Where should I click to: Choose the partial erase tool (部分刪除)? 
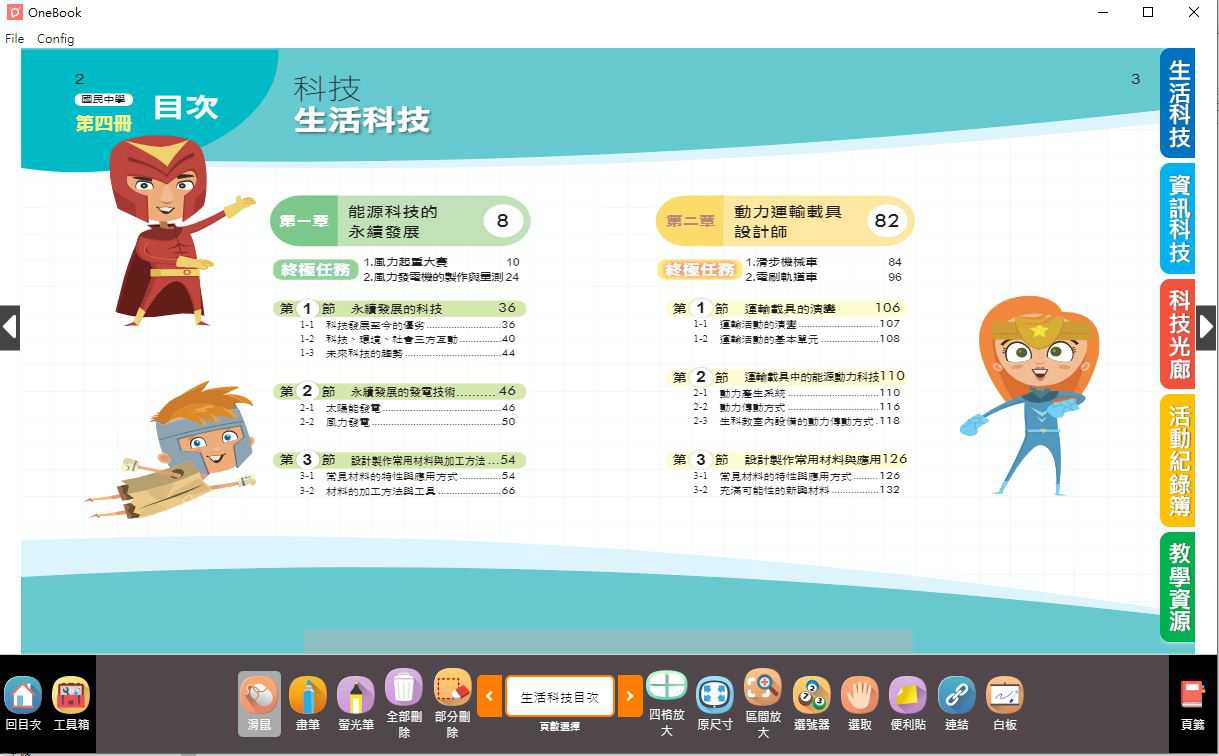[x=452, y=704]
